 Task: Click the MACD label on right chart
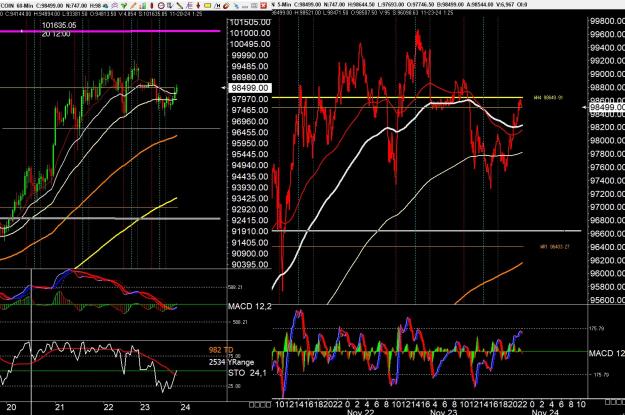[607, 353]
